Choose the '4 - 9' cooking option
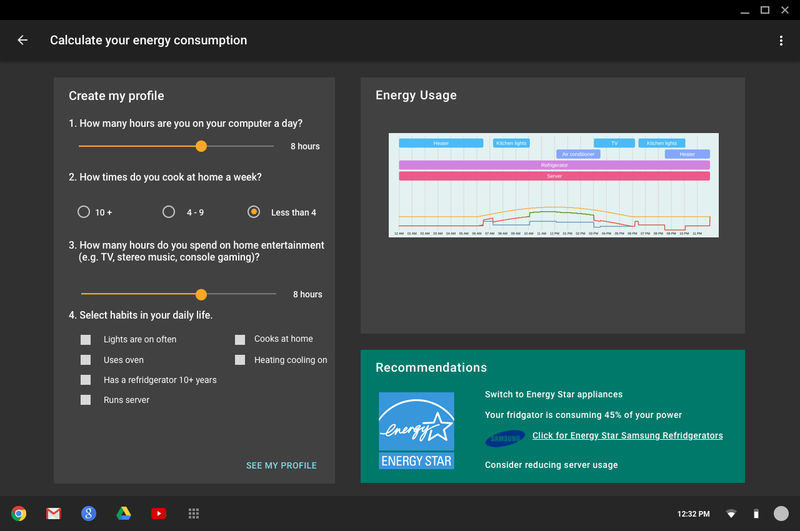Image resolution: width=800 pixels, height=531 pixels. [169, 212]
